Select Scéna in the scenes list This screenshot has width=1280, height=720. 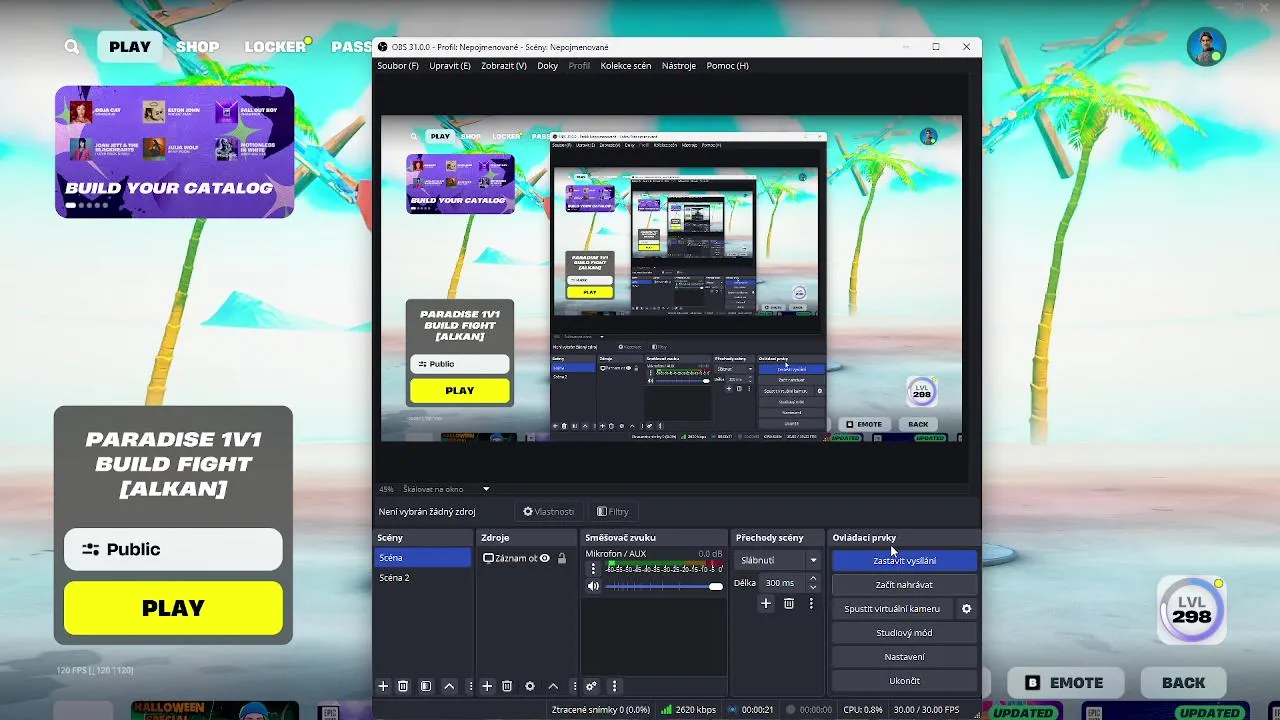point(423,557)
